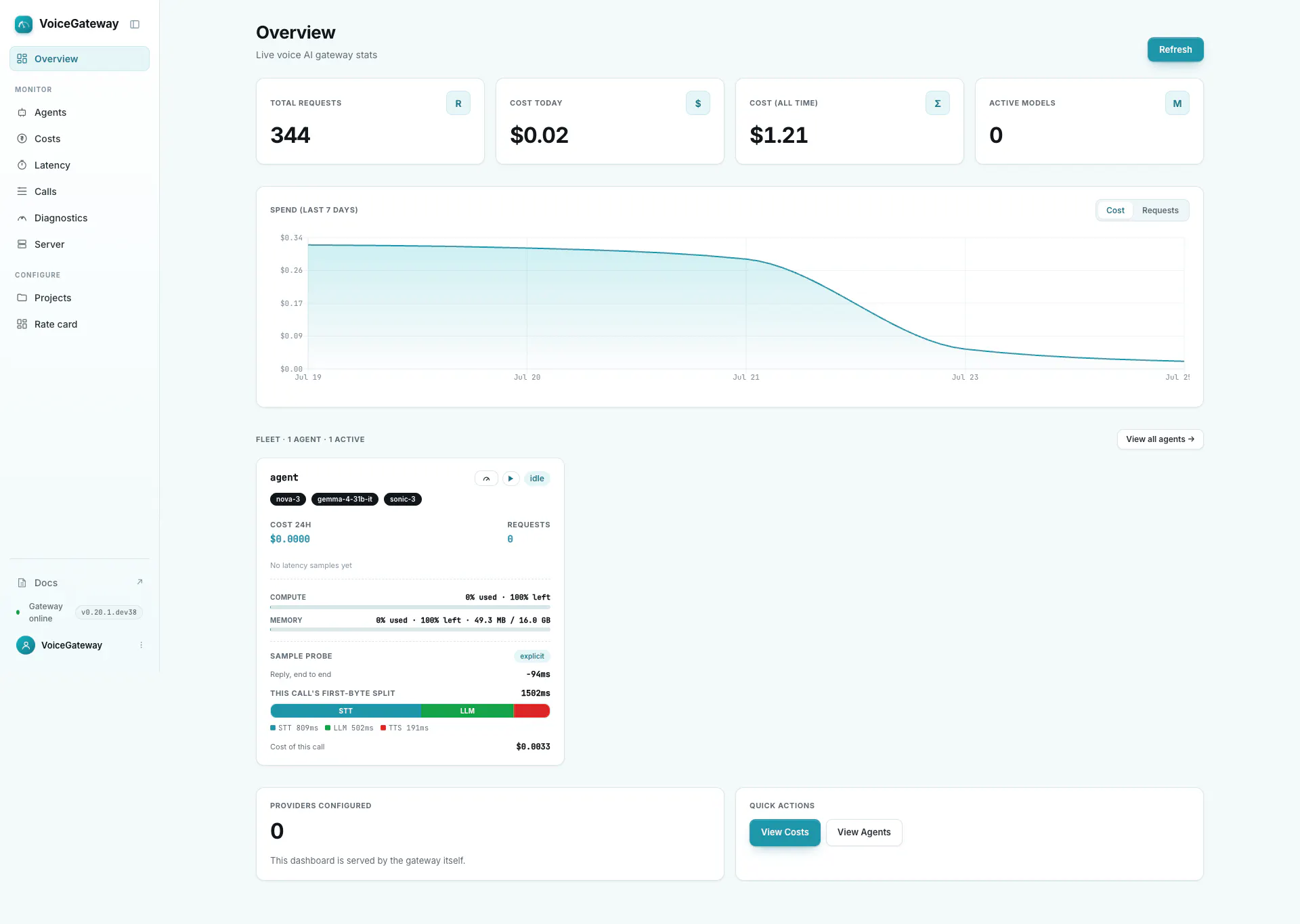The image size is (1300, 924).
Task: Click the $0.0033 cost of this call
Action: (533, 747)
